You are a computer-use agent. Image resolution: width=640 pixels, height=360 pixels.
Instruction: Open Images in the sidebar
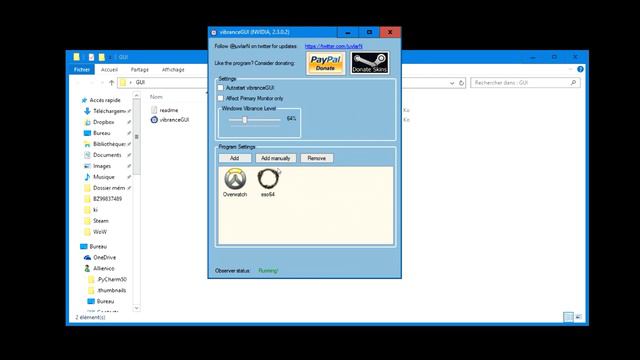(98, 166)
